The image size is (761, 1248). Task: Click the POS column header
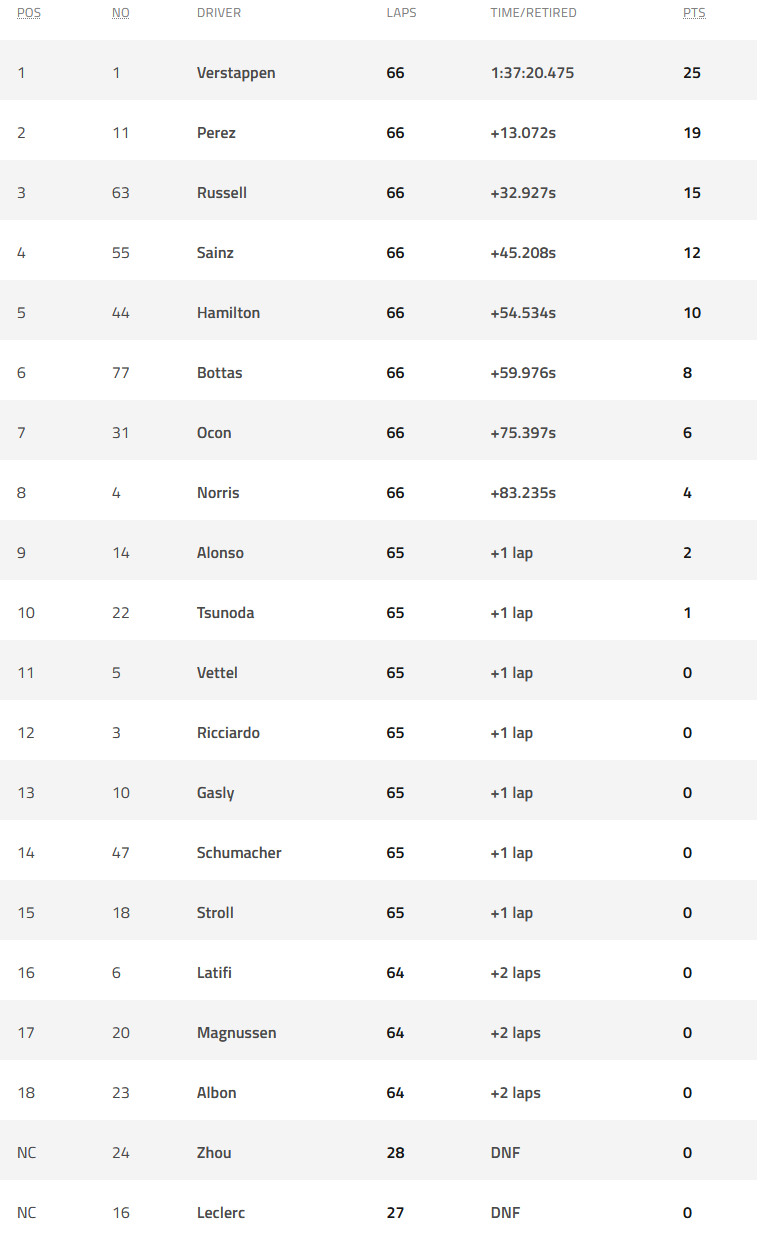point(29,13)
